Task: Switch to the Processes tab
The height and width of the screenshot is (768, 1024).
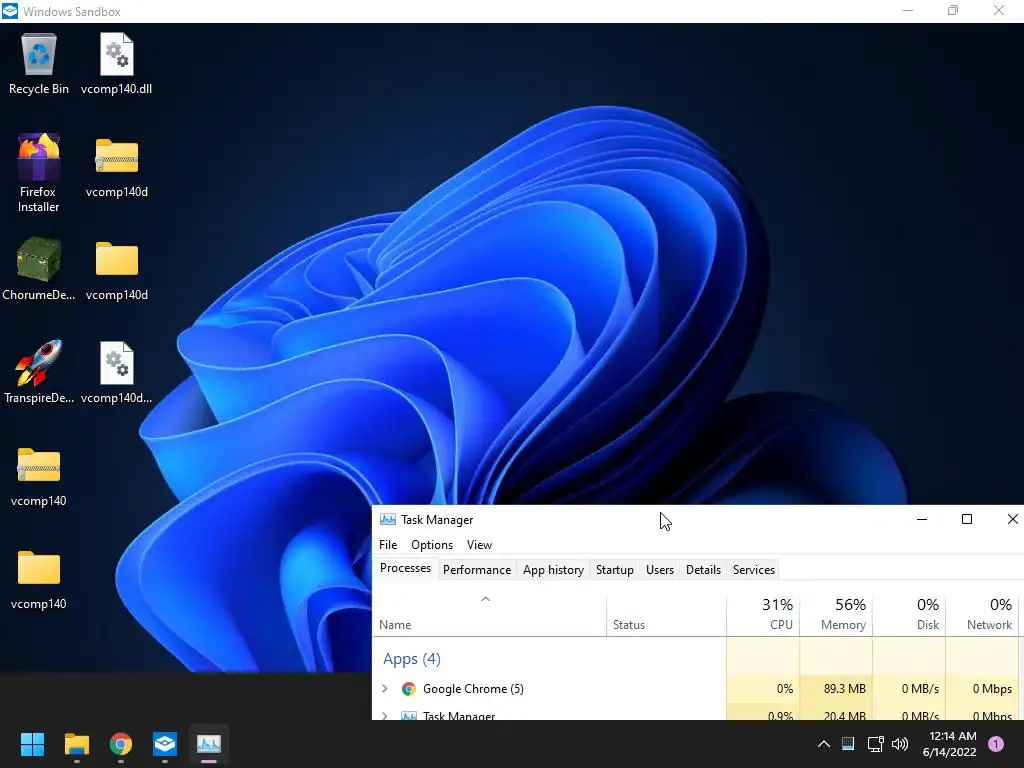Action: [x=406, y=568]
